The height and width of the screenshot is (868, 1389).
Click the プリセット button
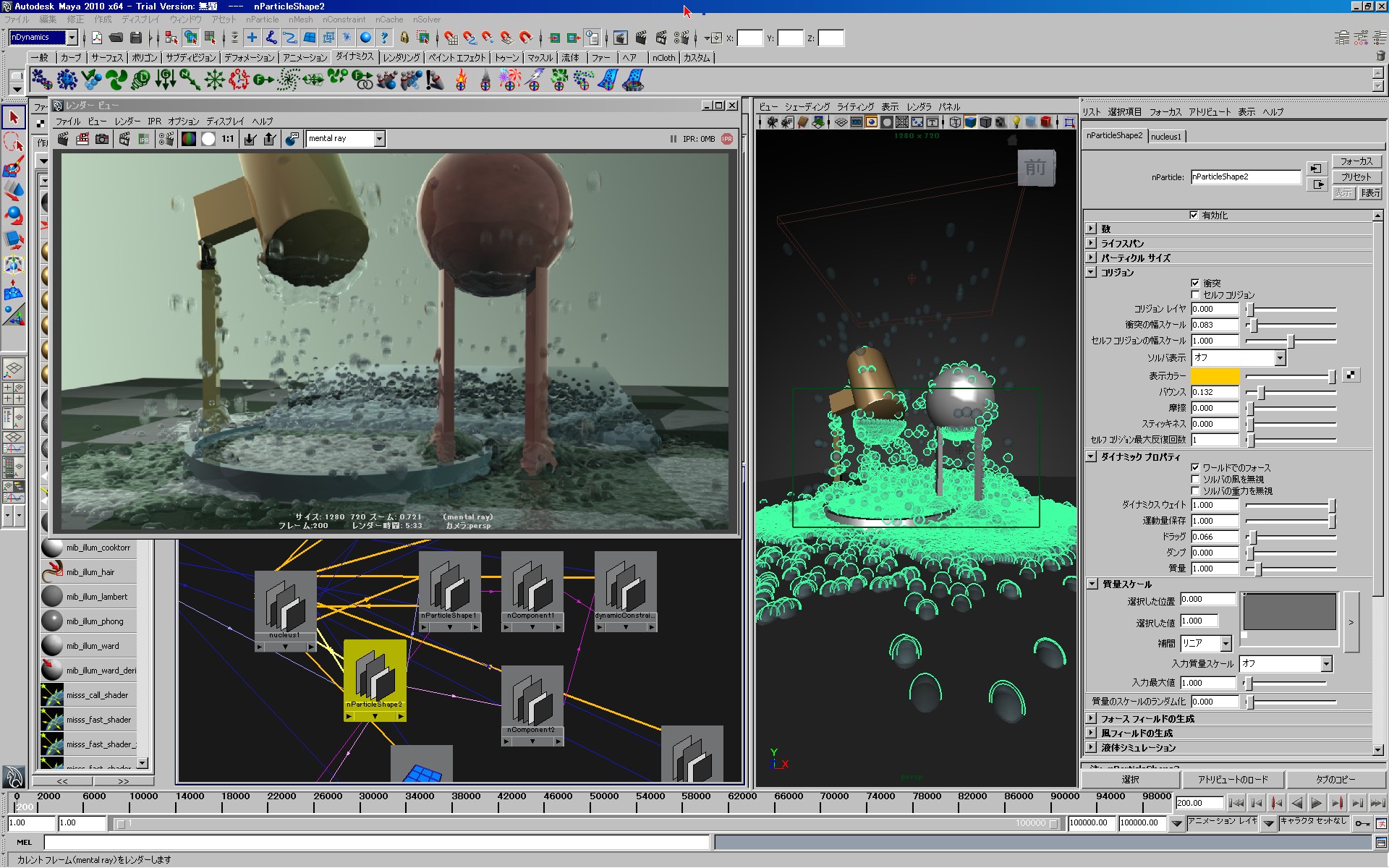[x=1356, y=176]
